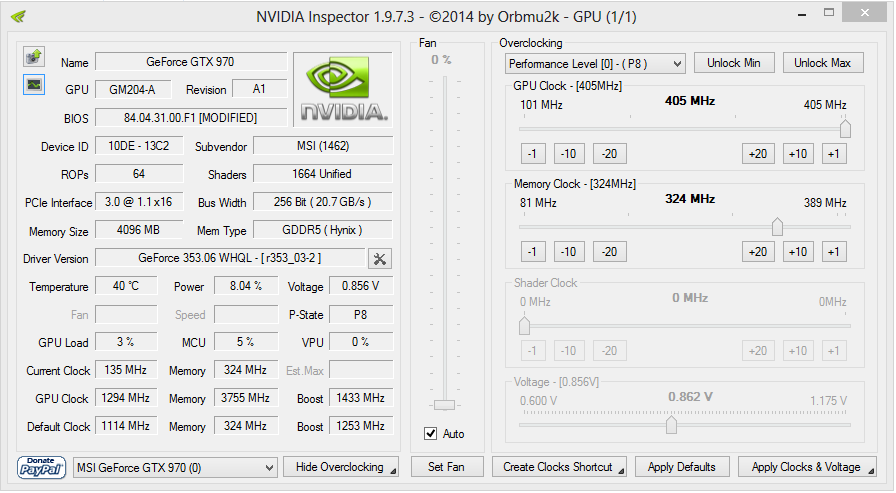Open the Performance Level dropdown
This screenshot has width=896, height=493.
click(595, 63)
